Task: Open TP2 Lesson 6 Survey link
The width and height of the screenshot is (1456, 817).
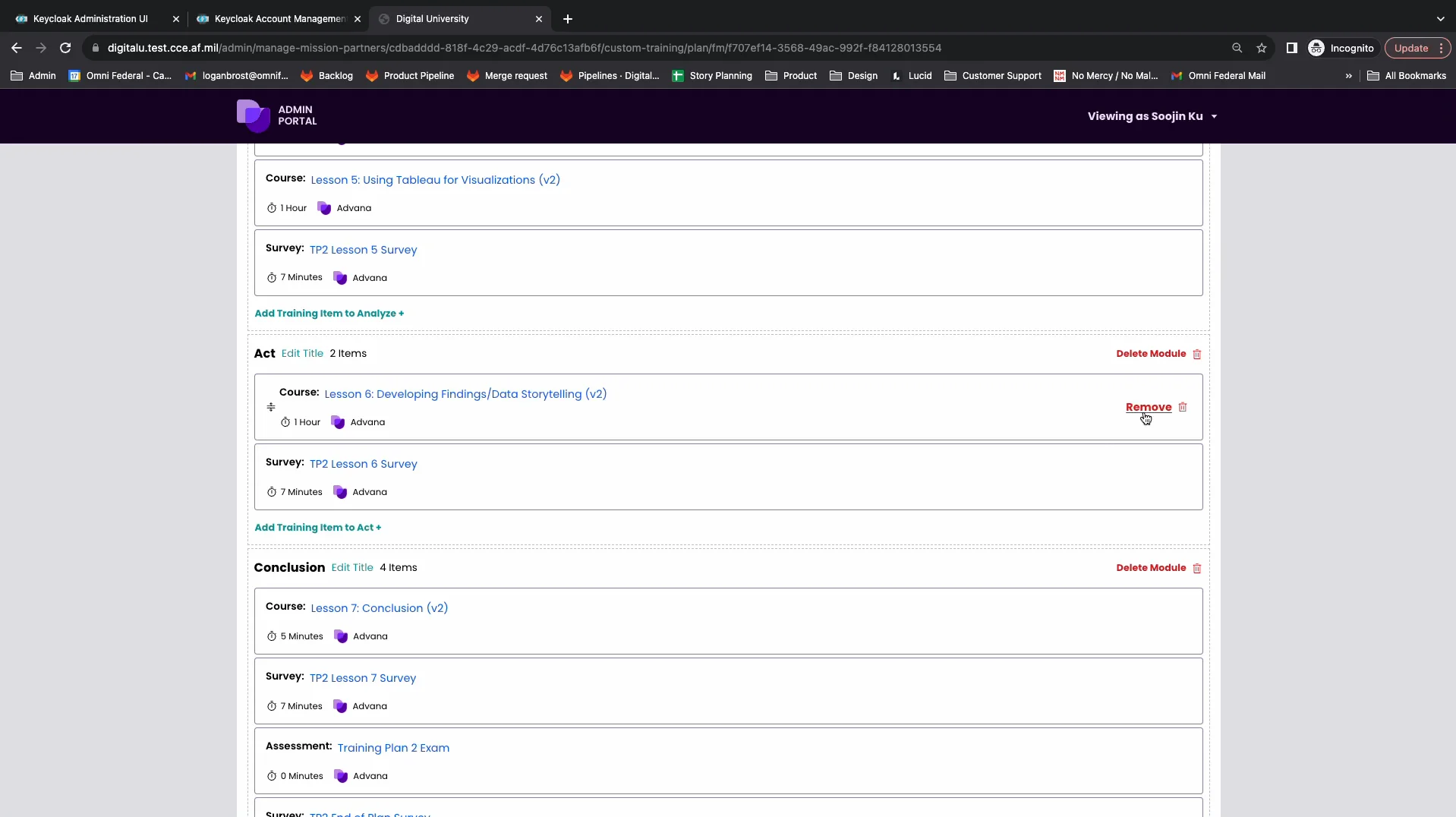Action: [363, 464]
